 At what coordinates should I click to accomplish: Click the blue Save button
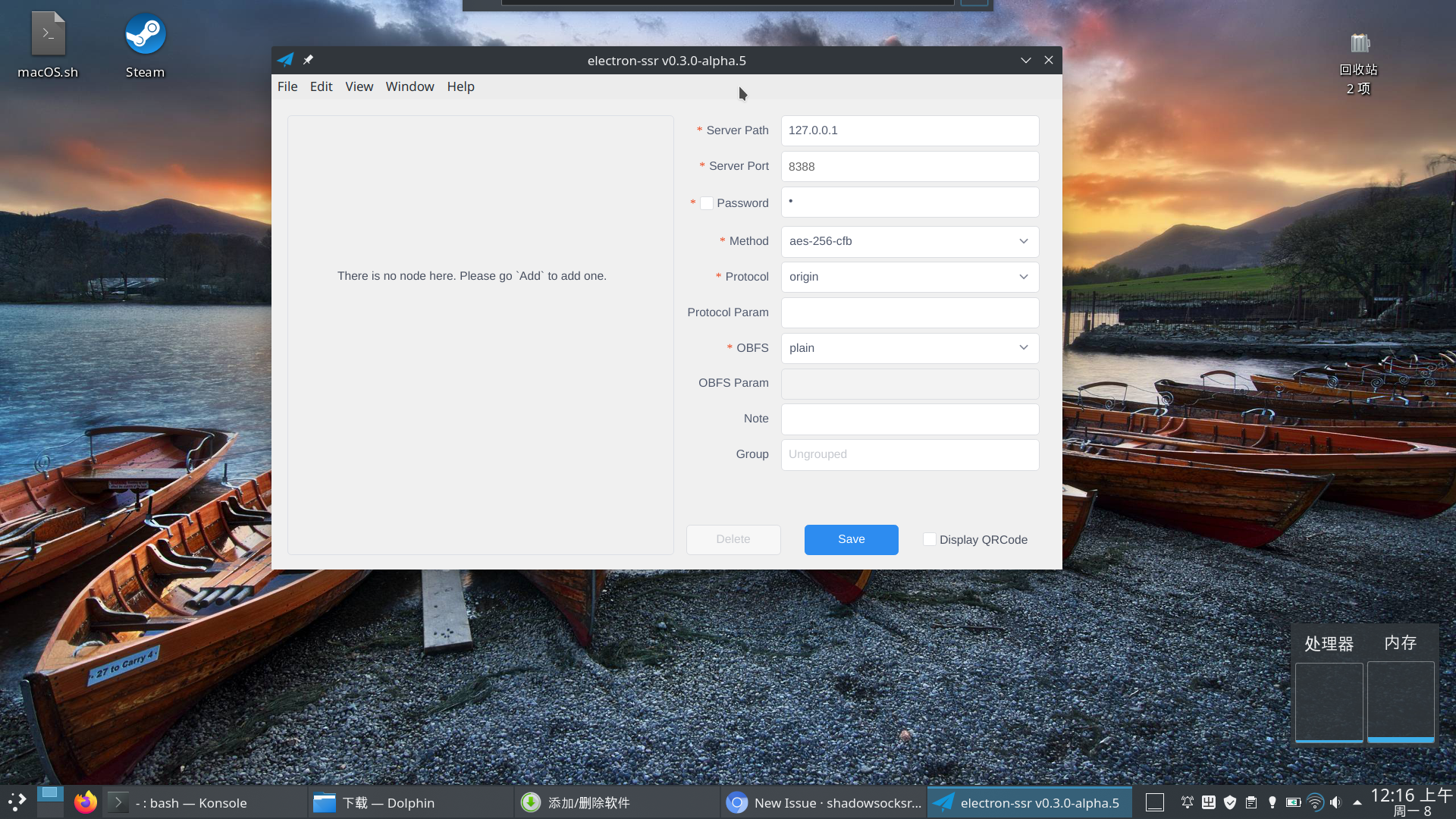851,539
